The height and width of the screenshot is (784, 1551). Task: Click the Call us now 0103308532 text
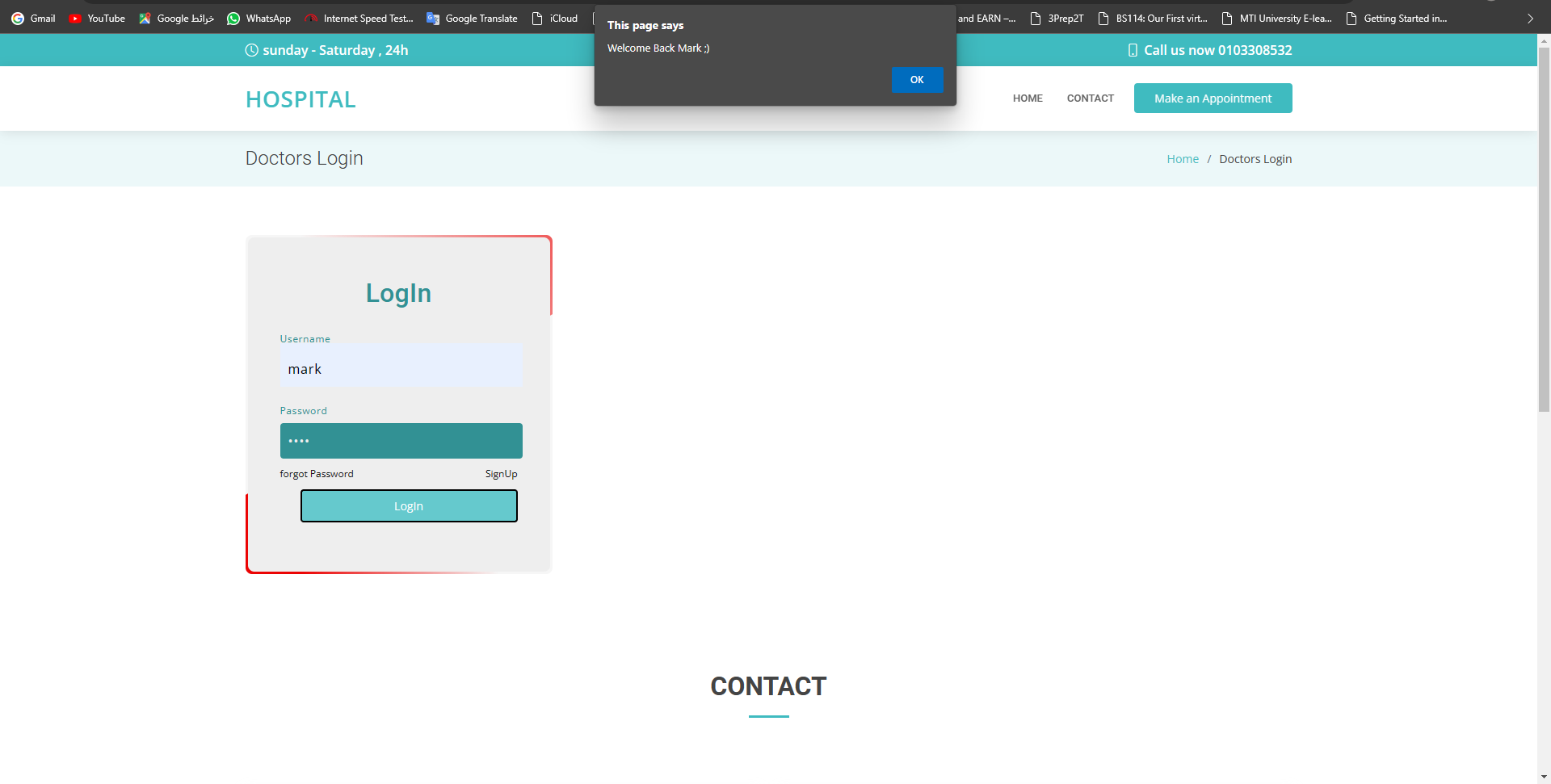(1218, 50)
